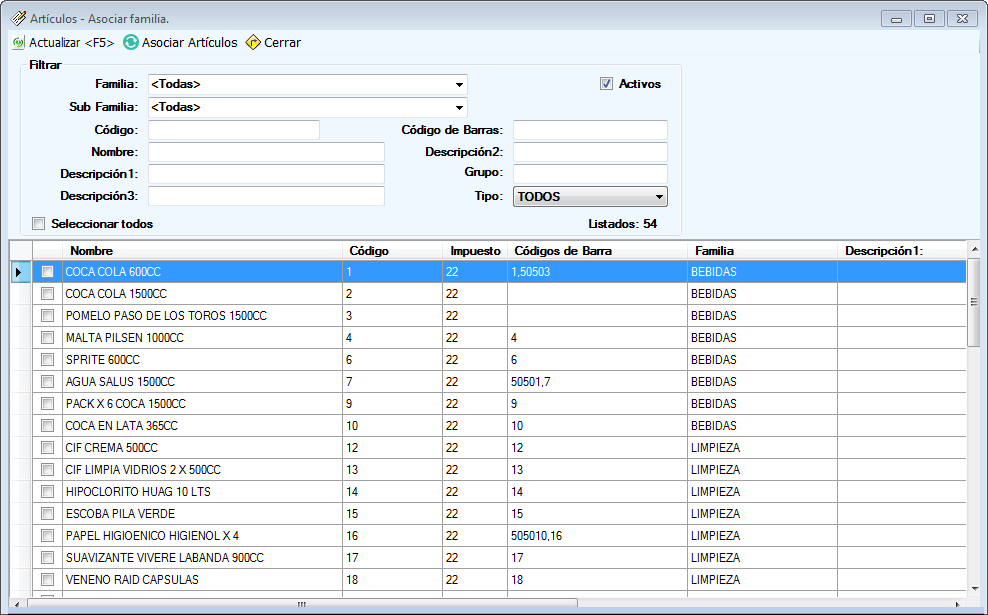Sort by Familia column header
Image resolution: width=988 pixels, height=615 pixels.
point(762,251)
